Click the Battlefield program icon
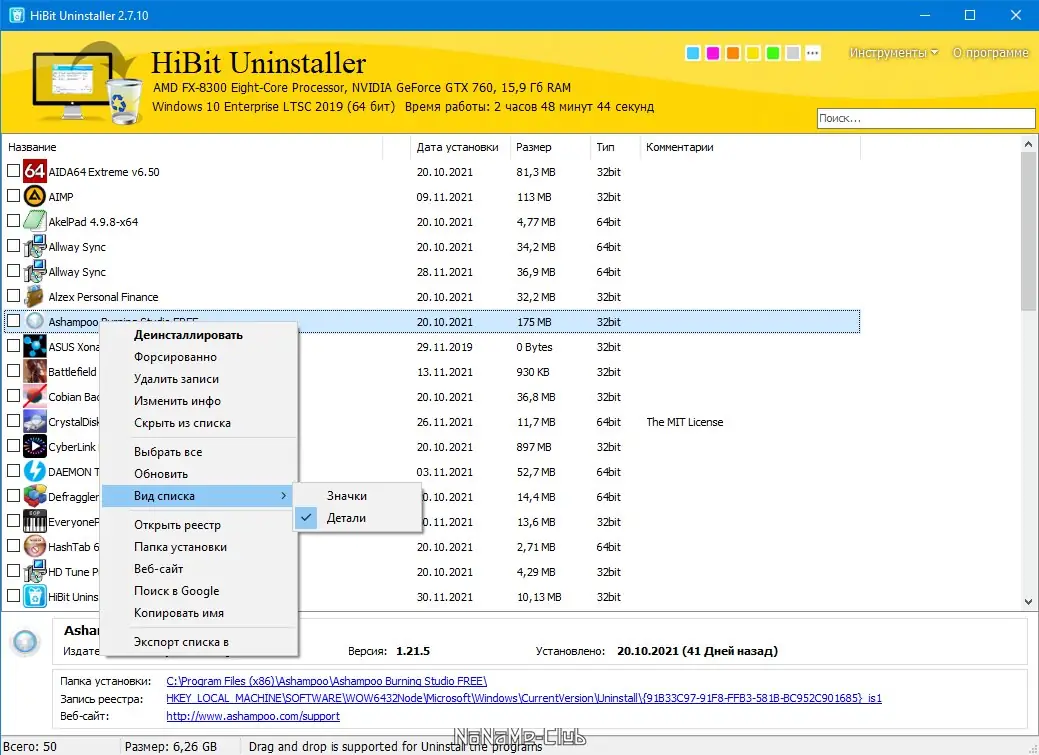 coord(34,372)
